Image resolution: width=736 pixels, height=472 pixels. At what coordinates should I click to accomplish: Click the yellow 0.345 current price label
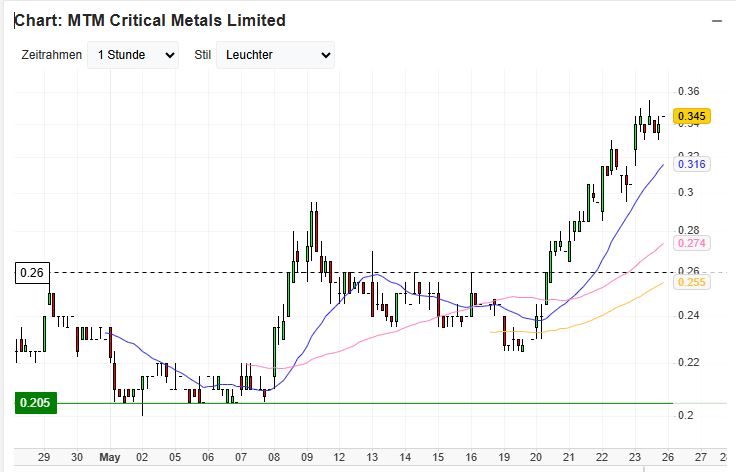point(691,116)
